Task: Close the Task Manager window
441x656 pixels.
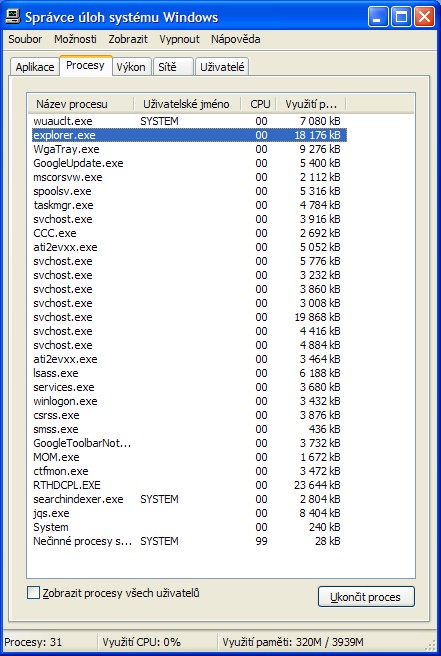Action: [x=424, y=17]
